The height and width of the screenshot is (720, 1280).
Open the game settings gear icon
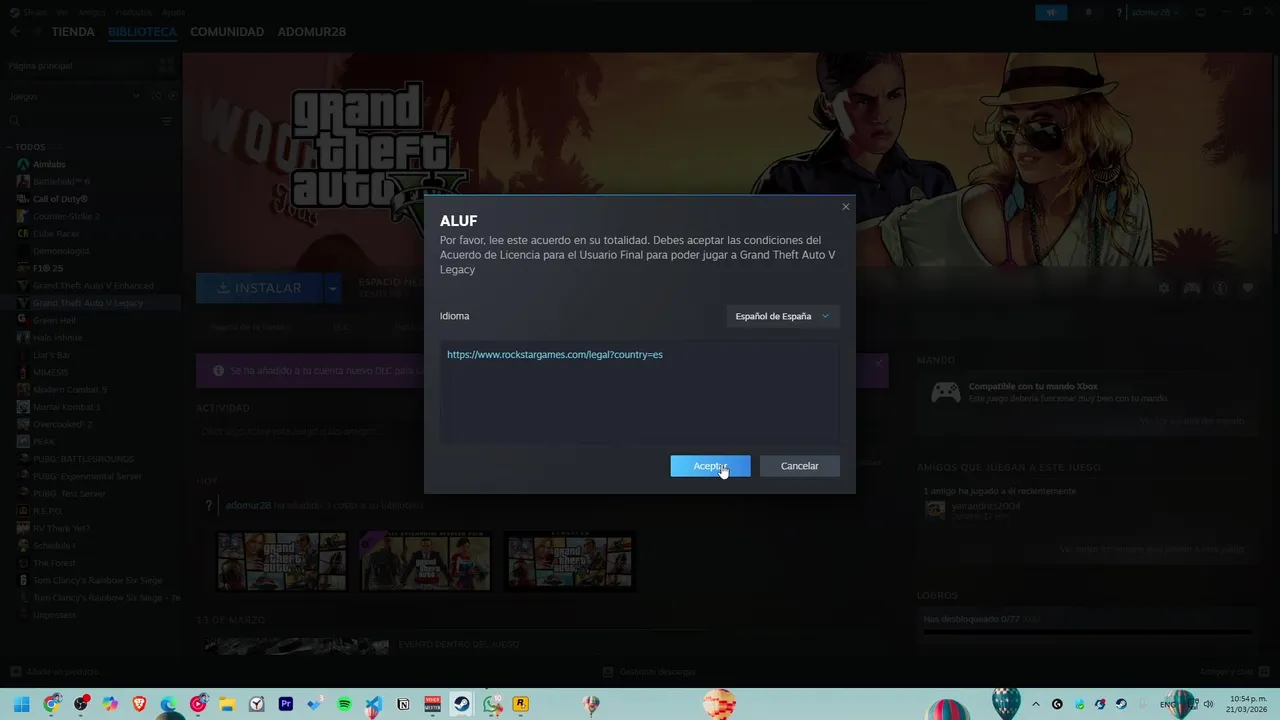click(x=1164, y=288)
